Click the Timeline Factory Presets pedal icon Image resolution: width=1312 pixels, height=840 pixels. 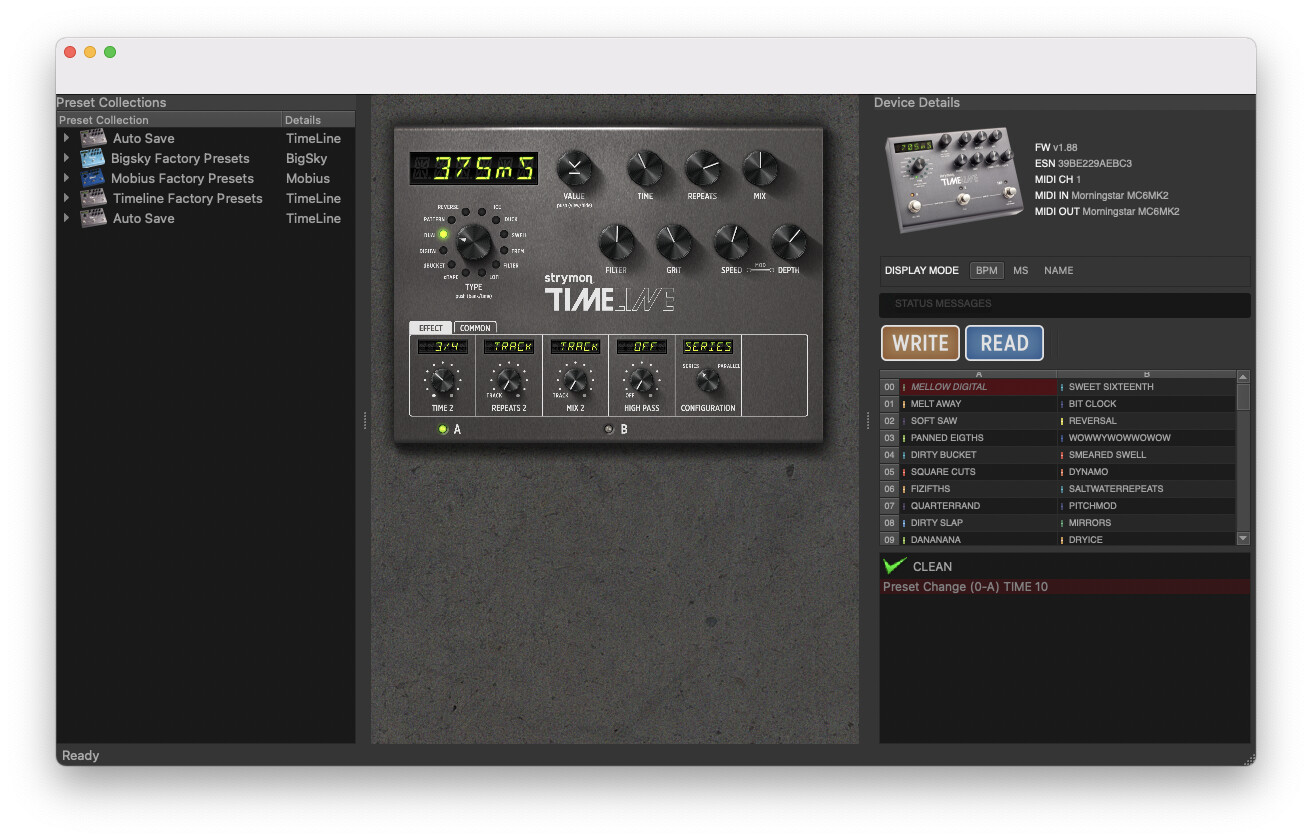coord(93,198)
